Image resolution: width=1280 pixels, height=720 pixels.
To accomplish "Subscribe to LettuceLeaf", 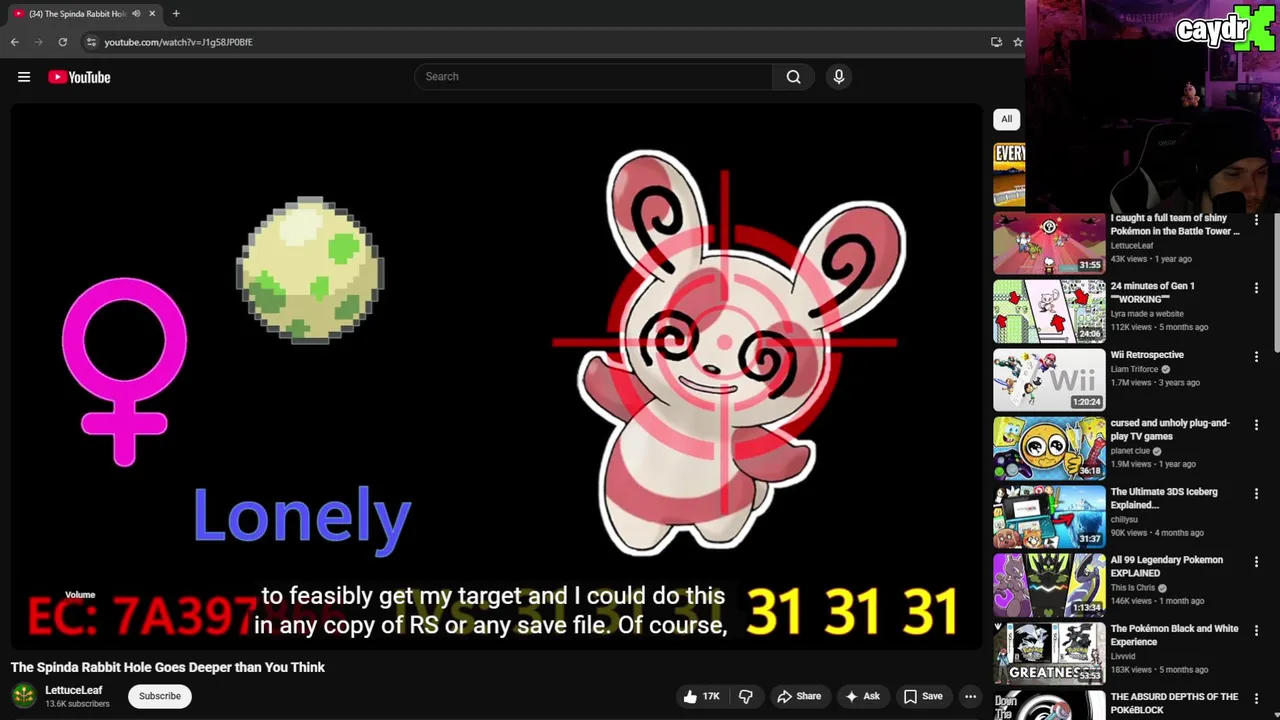I will pyautogui.click(x=160, y=696).
